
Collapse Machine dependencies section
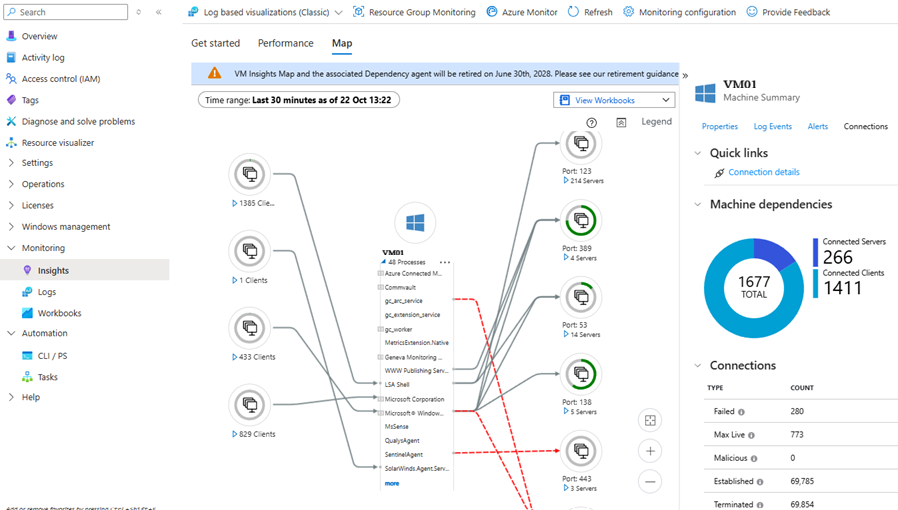tap(698, 204)
